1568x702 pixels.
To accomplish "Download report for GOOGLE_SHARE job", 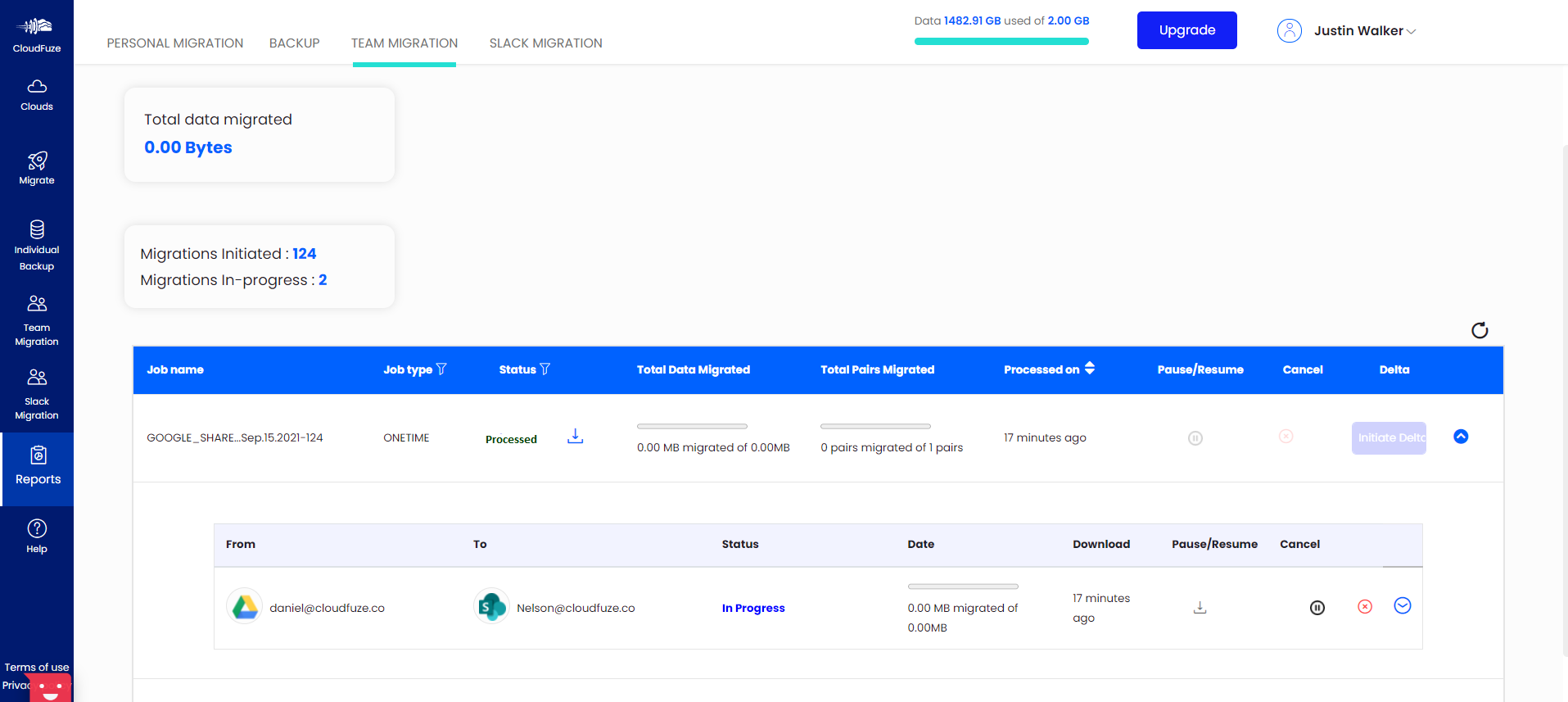I will [x=575, y=437].
